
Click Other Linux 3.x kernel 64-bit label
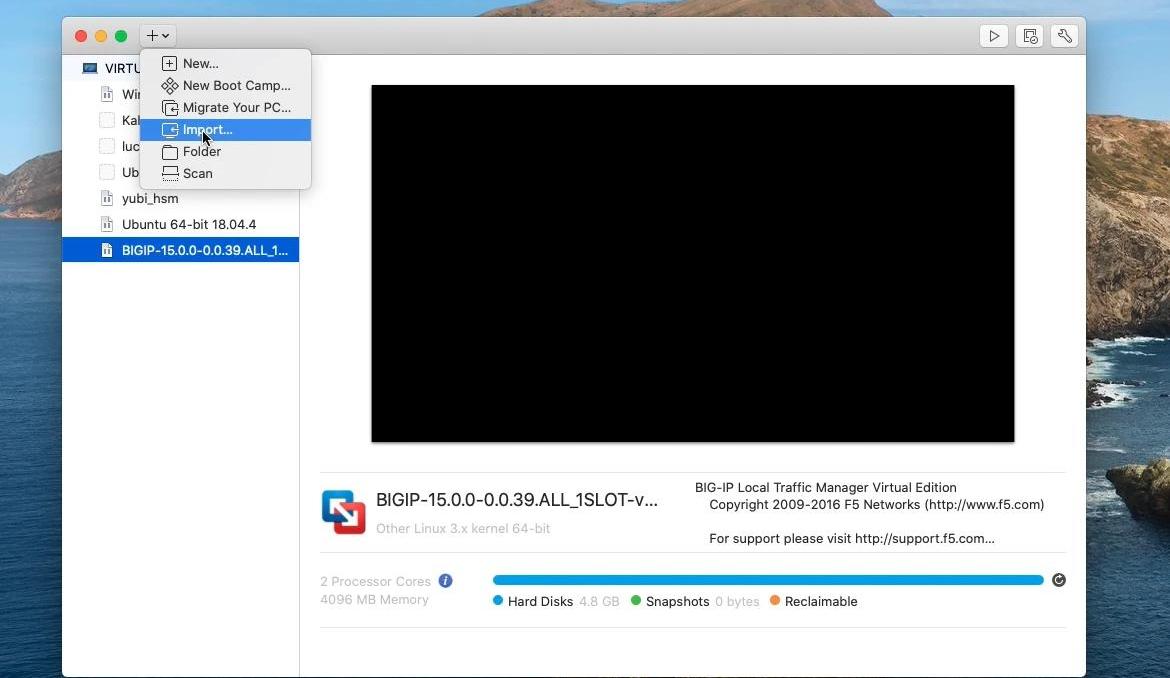point(463,528)
